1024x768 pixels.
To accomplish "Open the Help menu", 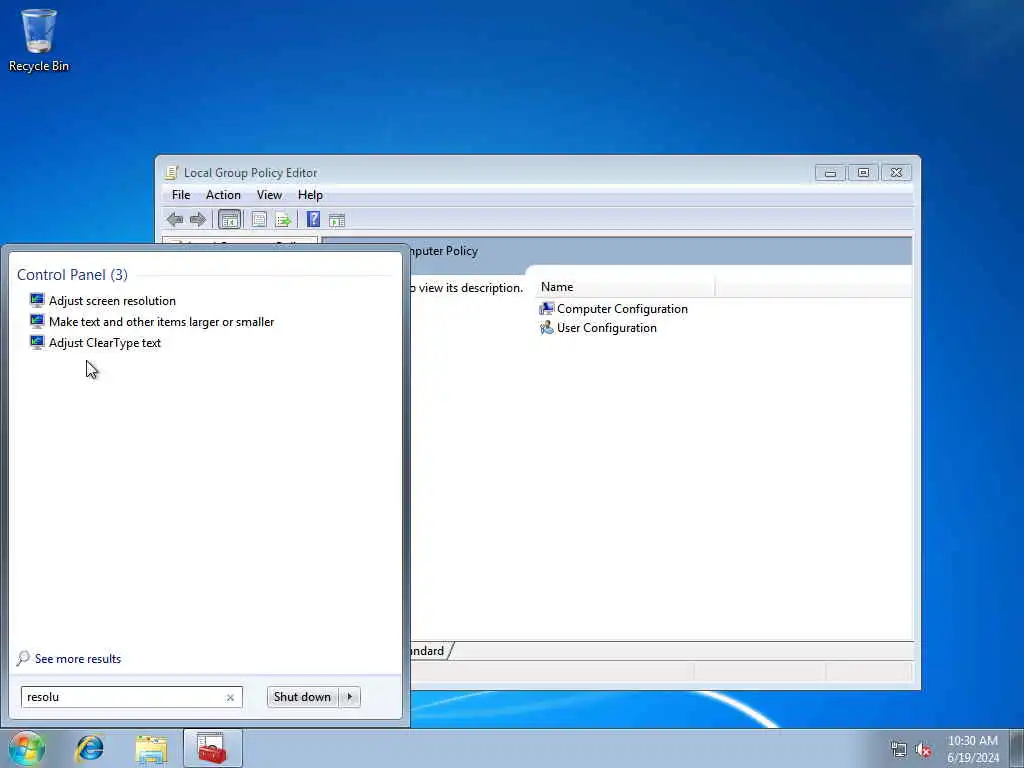I will click(310, 195).
